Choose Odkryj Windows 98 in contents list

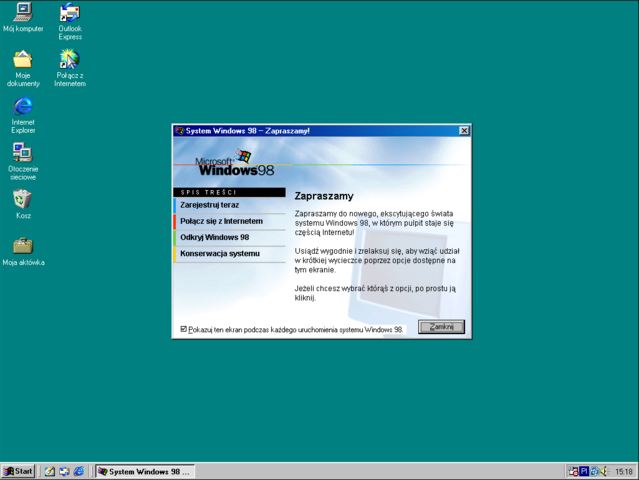tap(229, 238)
